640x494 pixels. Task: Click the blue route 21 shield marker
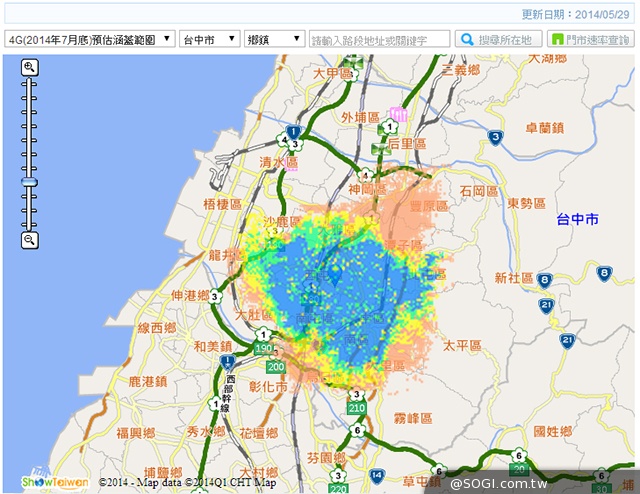546,304
